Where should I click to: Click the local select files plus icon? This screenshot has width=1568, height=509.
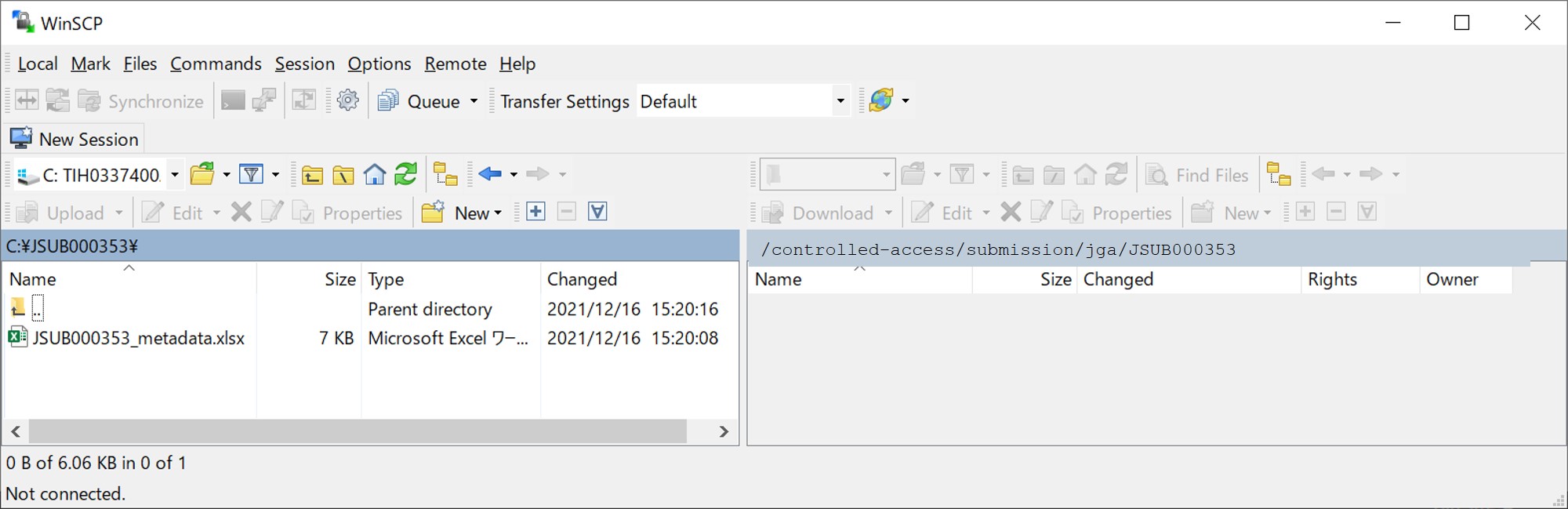[536, 212]
